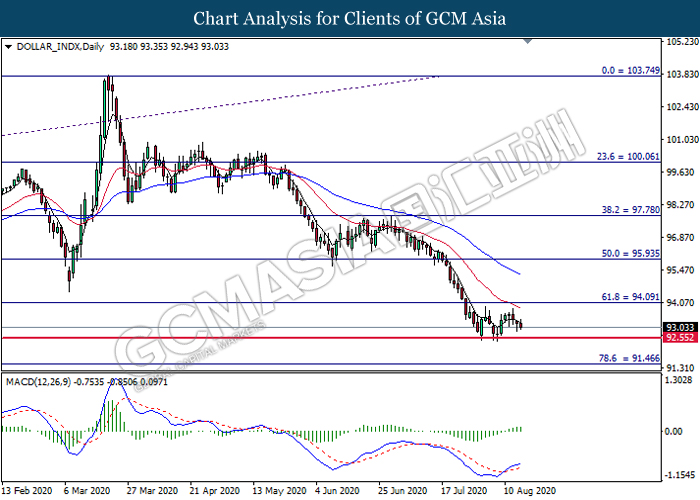This screenshot has height=500, width=700.
Task: Click the red support level tag 92.552
Action: (x=680, y=338)
